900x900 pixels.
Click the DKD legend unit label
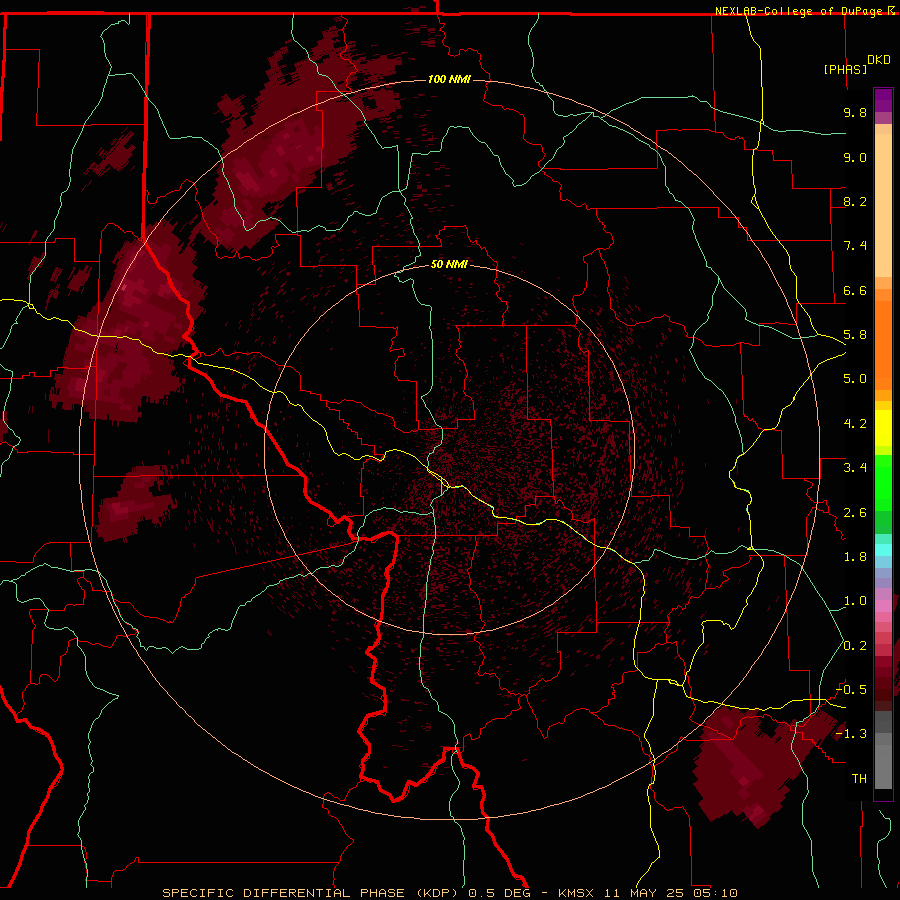pyautogui.click(x=879, y=60)
